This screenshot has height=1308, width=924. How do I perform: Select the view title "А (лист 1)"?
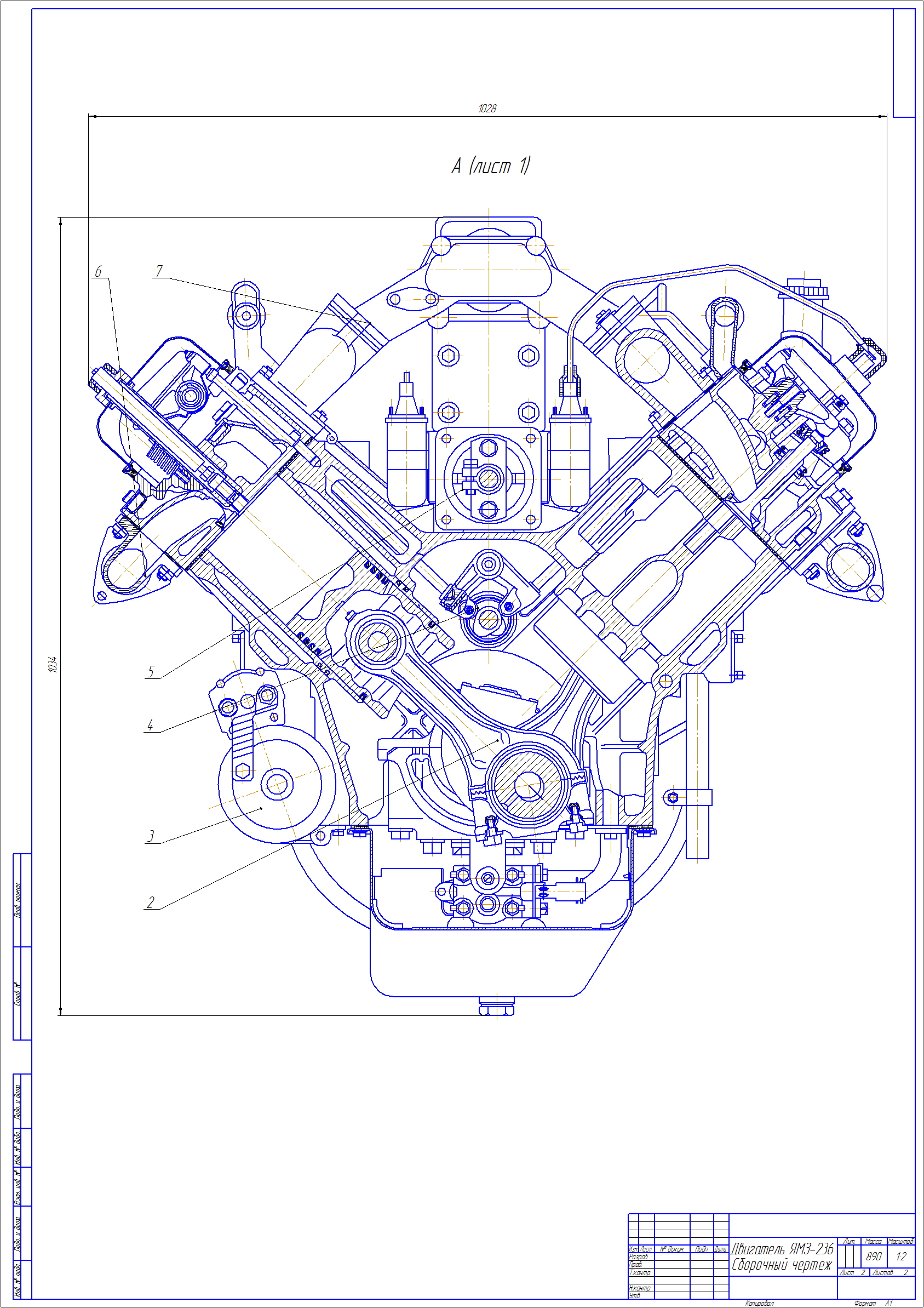pos(491,166)
